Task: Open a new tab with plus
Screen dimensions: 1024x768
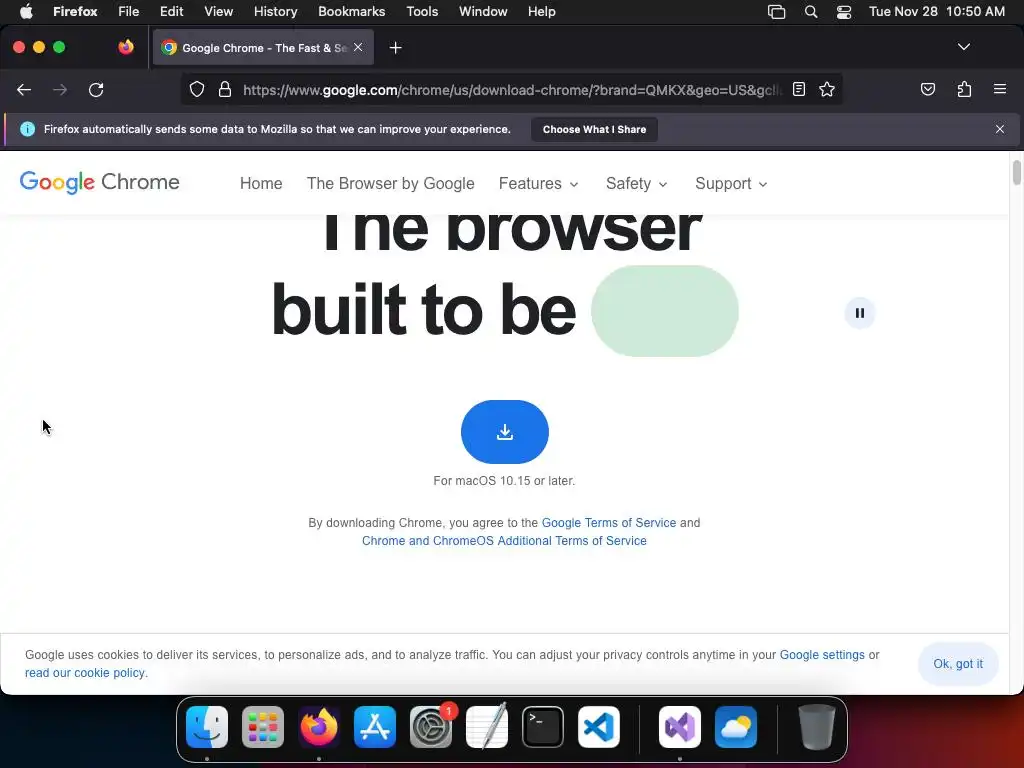Action: click(395, 48)
